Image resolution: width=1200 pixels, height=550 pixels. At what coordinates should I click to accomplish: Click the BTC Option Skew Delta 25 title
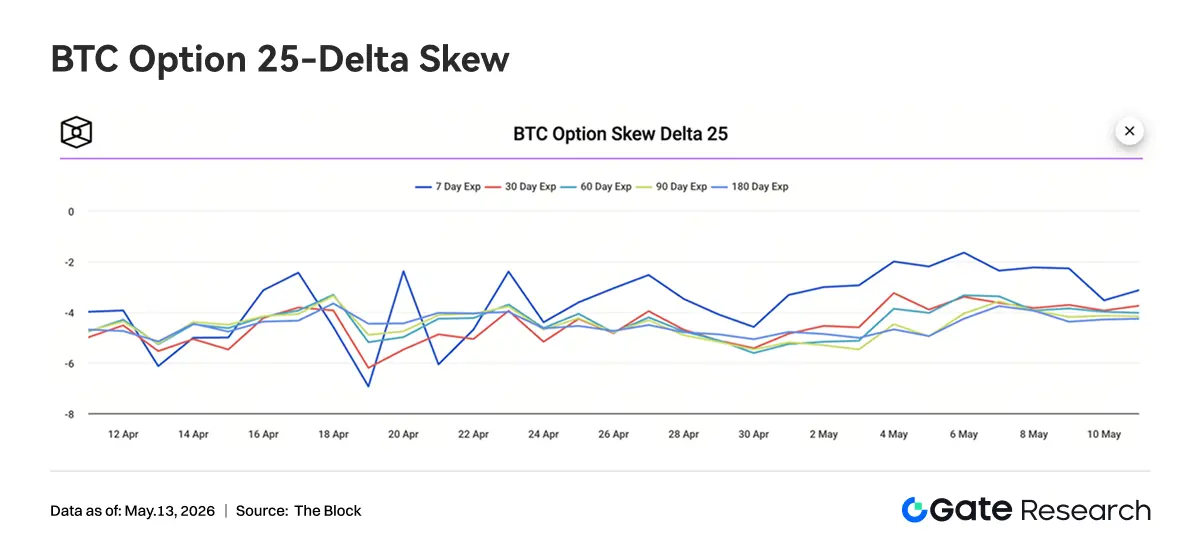tap(620, 133)
